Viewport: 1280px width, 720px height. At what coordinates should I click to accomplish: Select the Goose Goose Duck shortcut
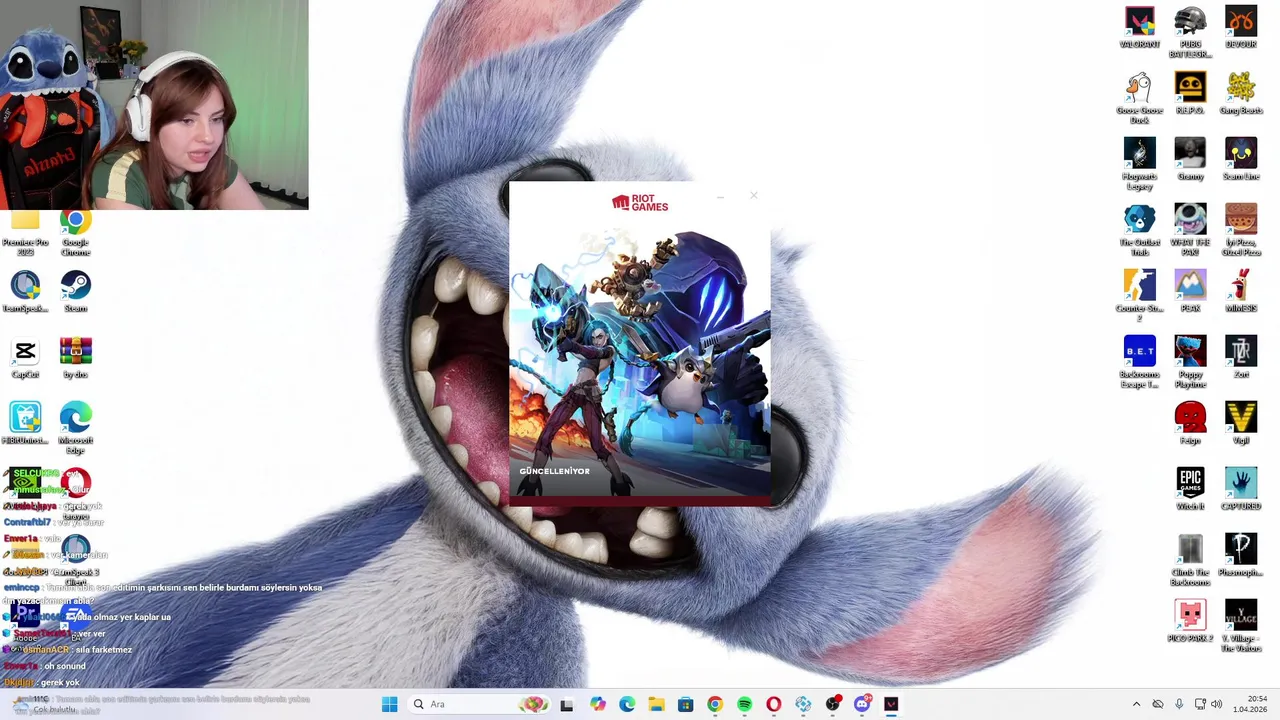point(1139,98)
